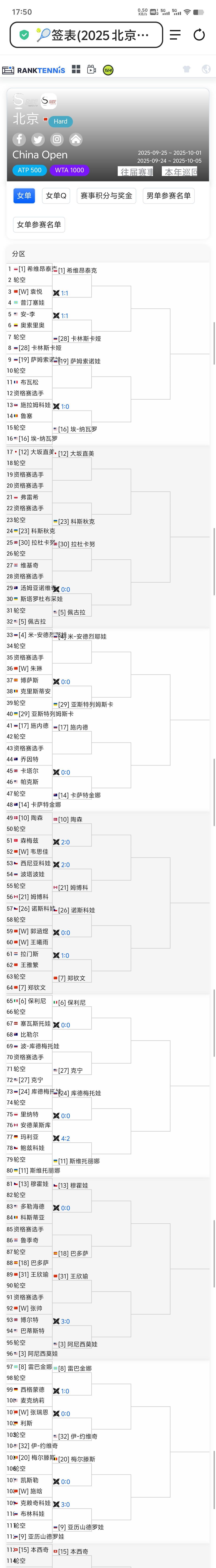Screen dimensions: 216x1568
Task: Switch to the 女单Q tab
Action: pos(56,195)
